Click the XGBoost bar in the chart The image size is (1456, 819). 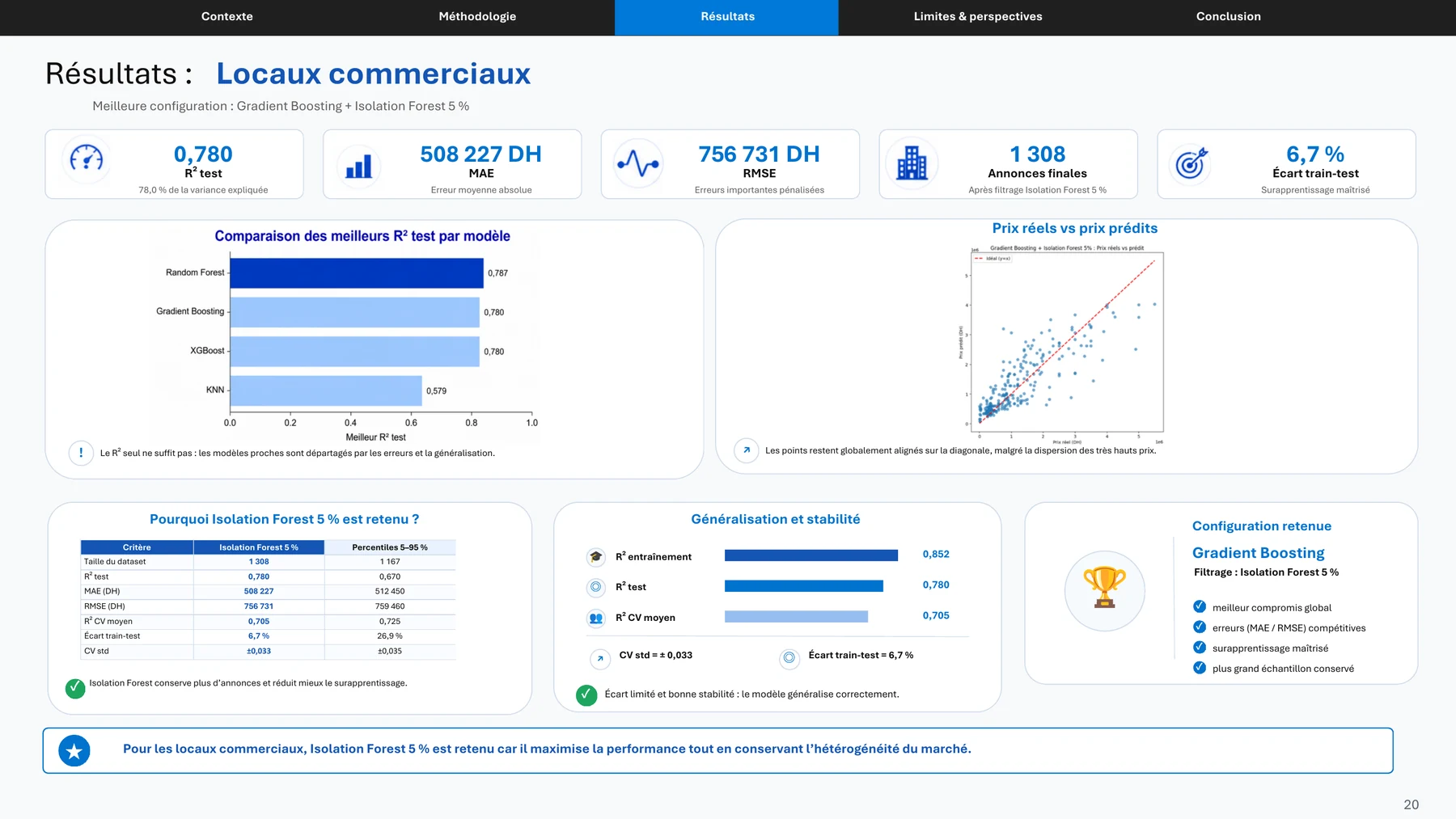[355, 352]
